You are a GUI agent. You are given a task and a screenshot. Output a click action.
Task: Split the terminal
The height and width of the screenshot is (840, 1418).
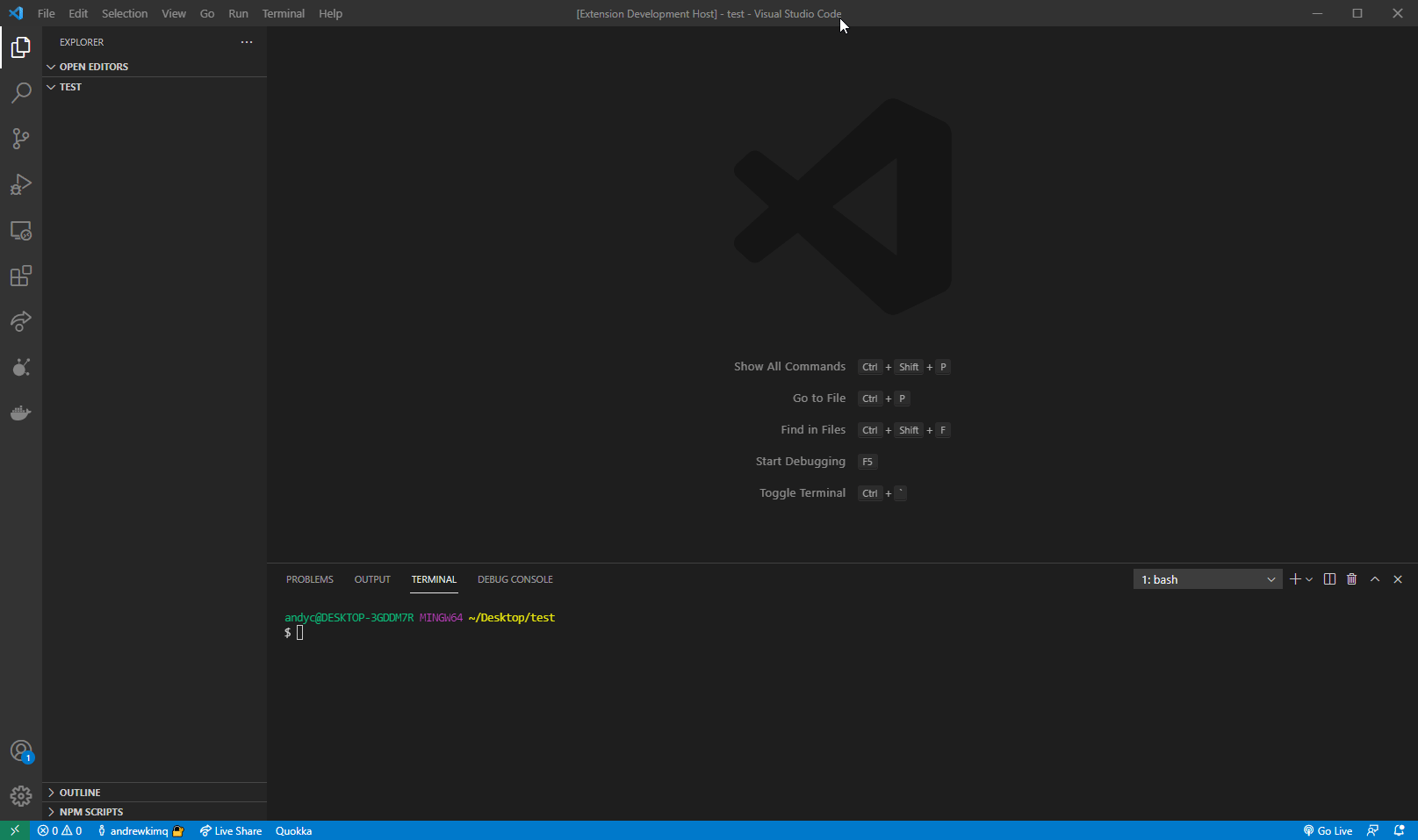(1329, 579)
